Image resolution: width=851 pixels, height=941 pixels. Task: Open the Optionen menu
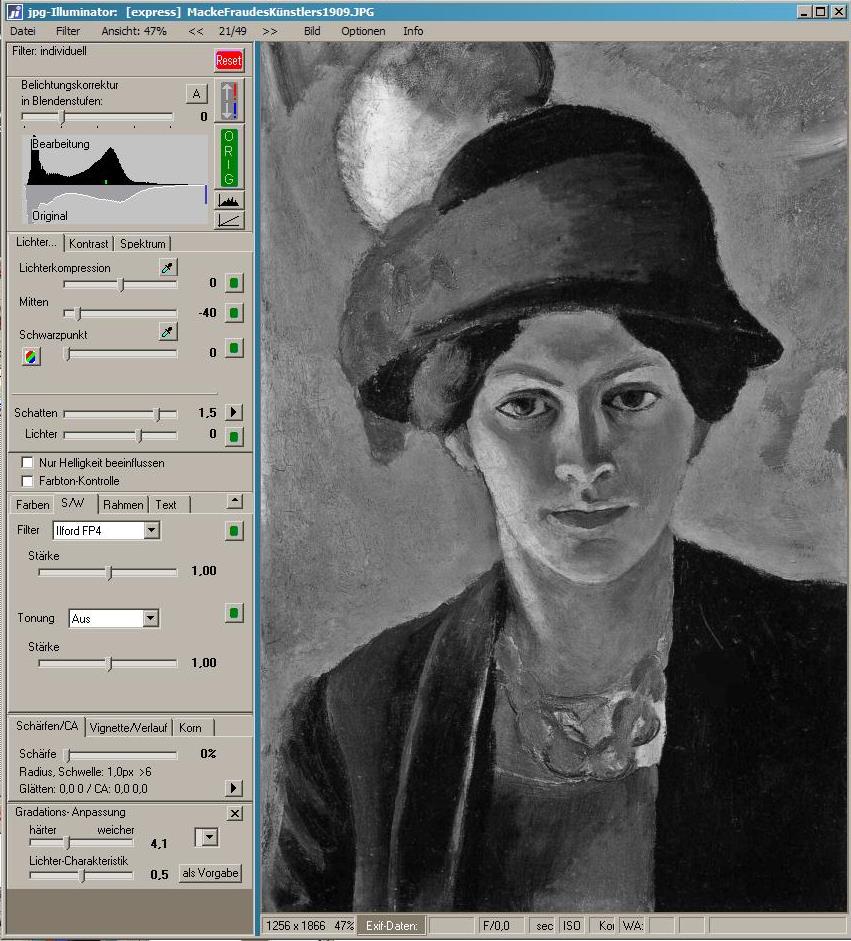(x=362, y=31)
